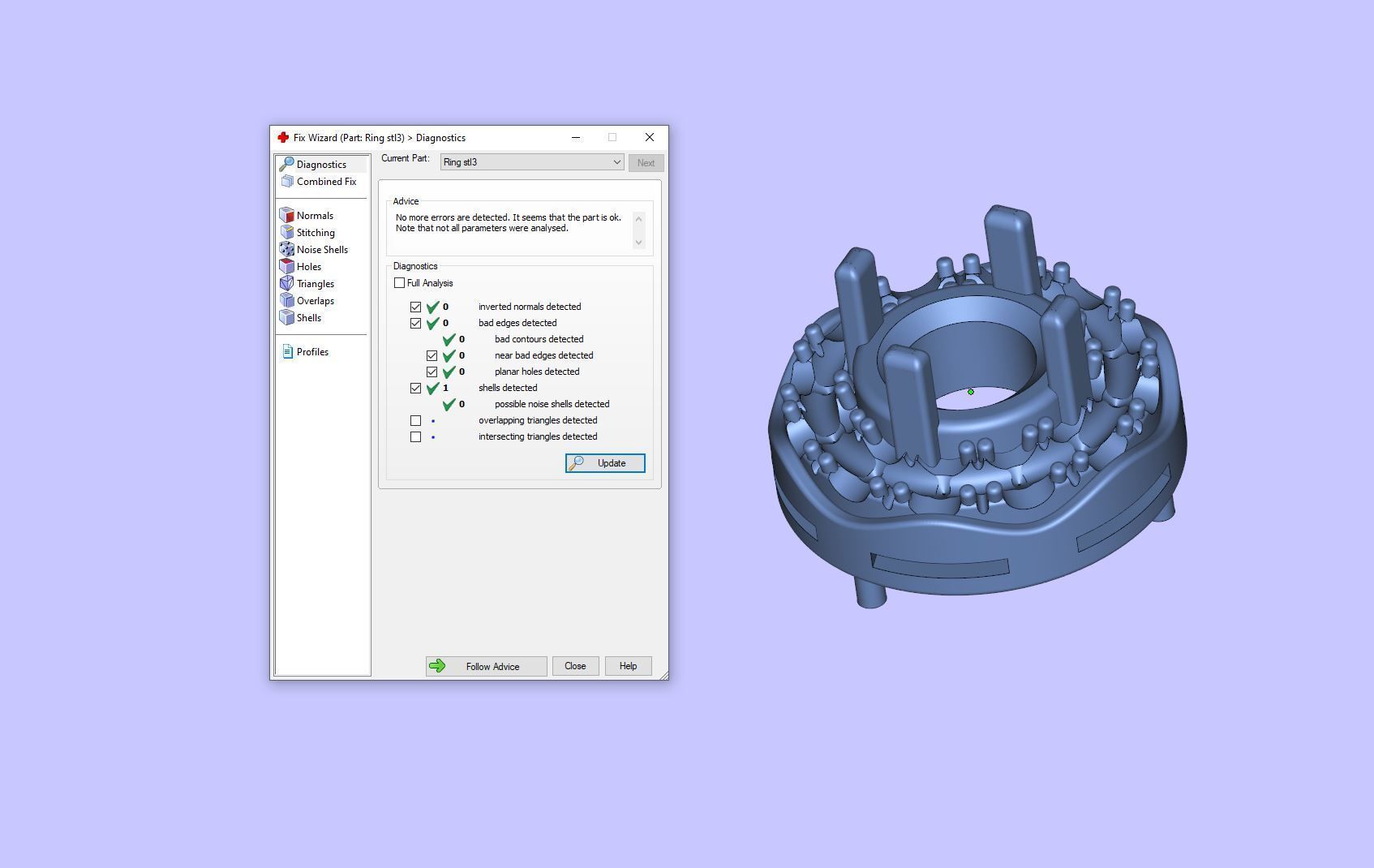Show the Holes page
The height and width of the screenshot is (868, 1374).
[309, 266]
